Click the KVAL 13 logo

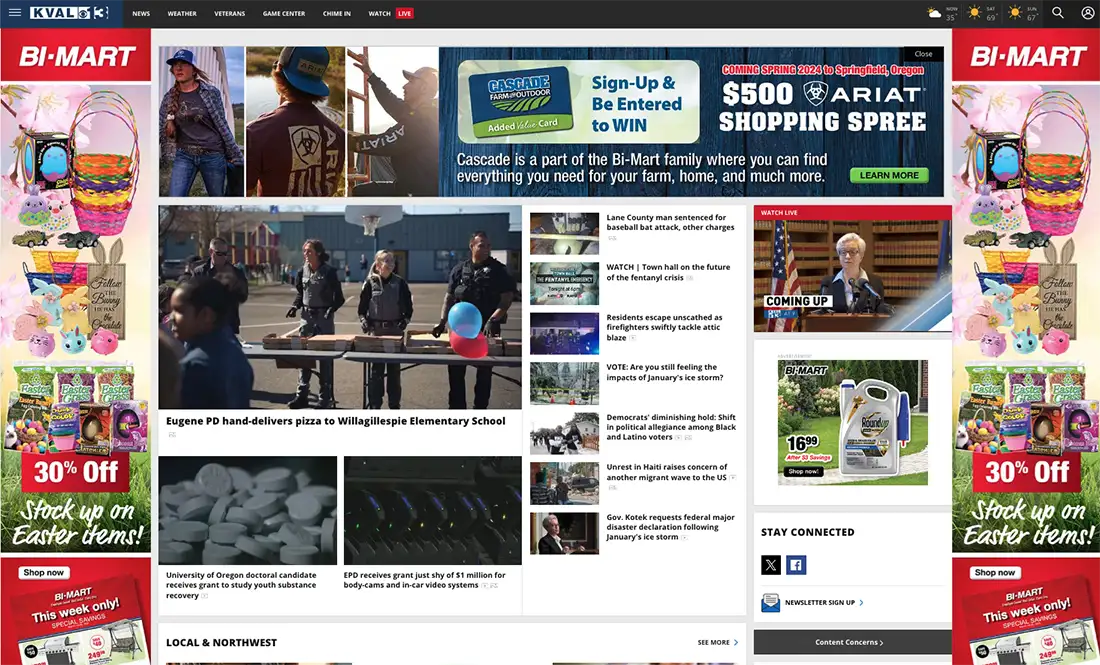click(69, 13)
